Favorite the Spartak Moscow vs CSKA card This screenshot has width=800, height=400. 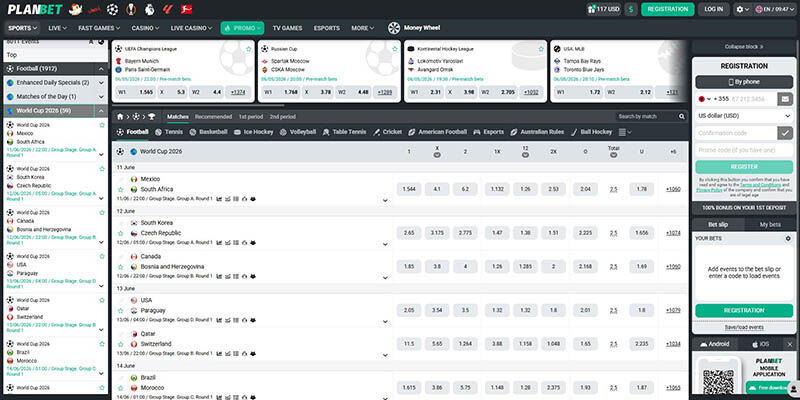point(395,49)
